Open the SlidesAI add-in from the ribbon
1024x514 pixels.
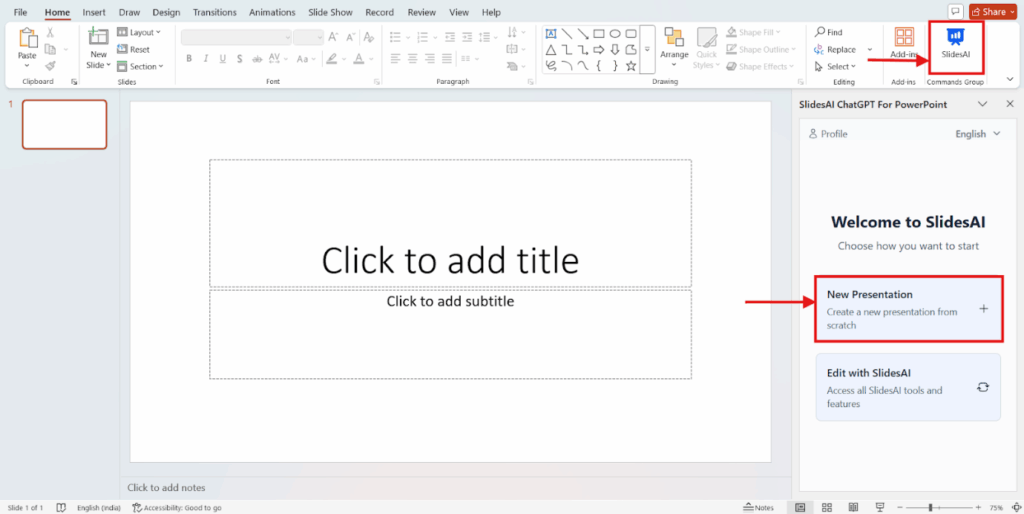click(955, 42)
